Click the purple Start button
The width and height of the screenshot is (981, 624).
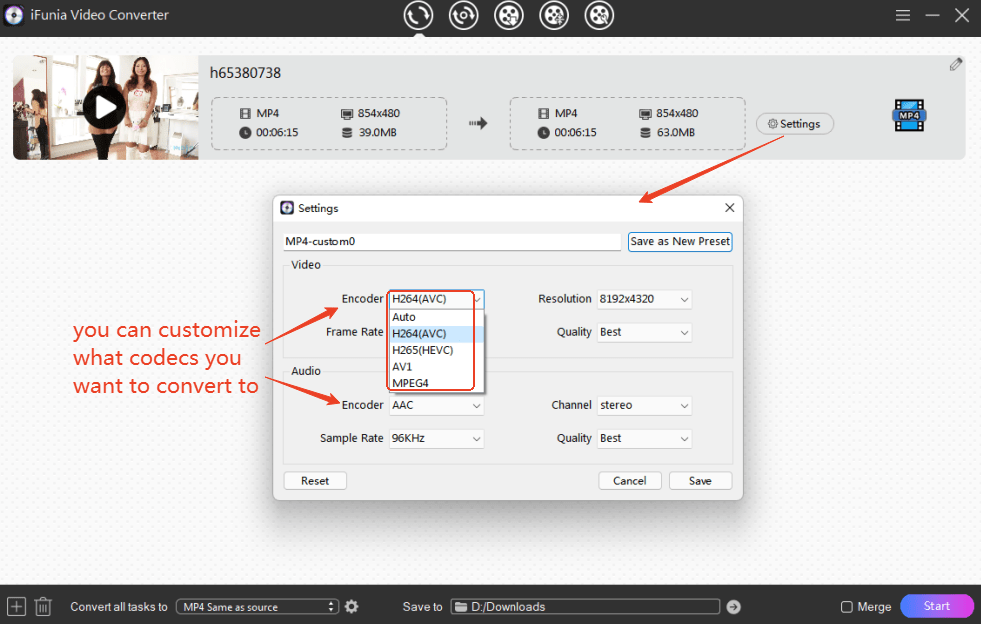point(936,606)
